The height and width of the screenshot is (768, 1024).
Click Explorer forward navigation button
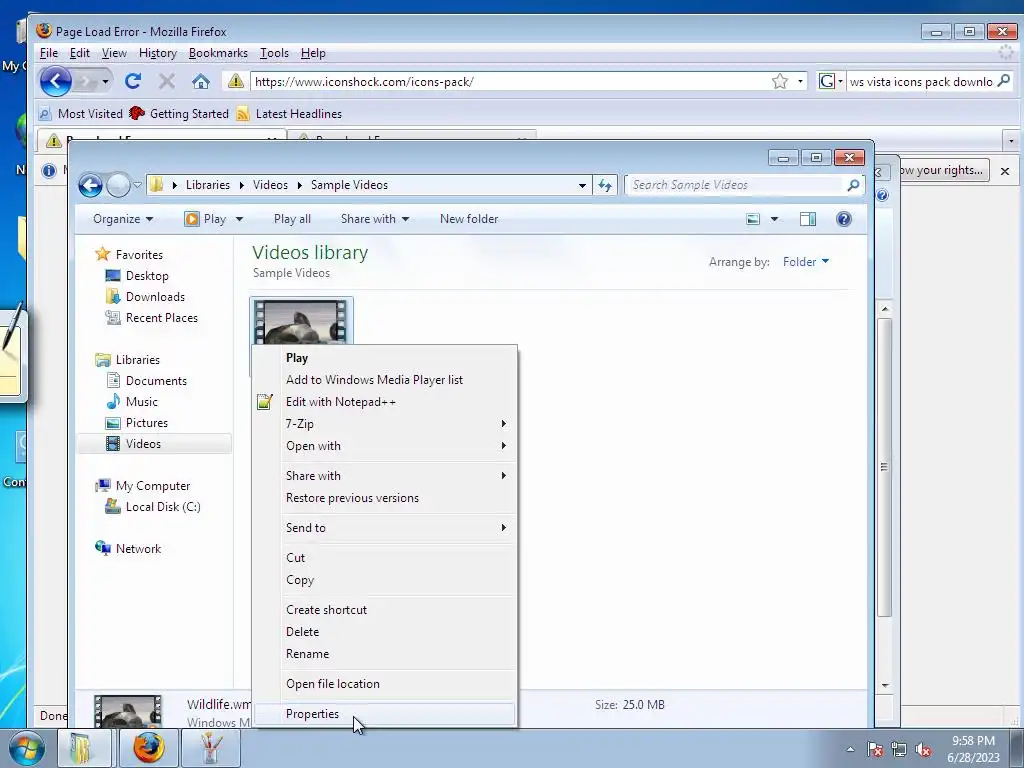click(118, 185)
